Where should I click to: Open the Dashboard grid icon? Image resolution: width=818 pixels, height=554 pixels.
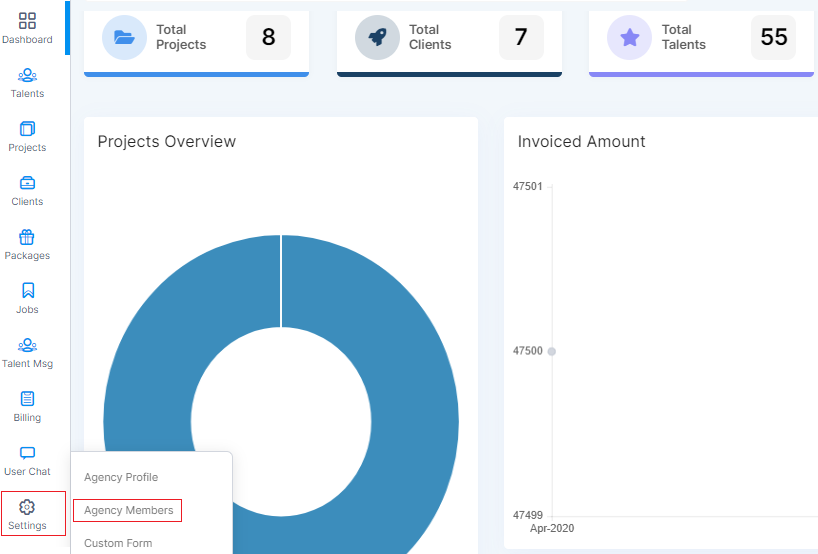[27, 21]
